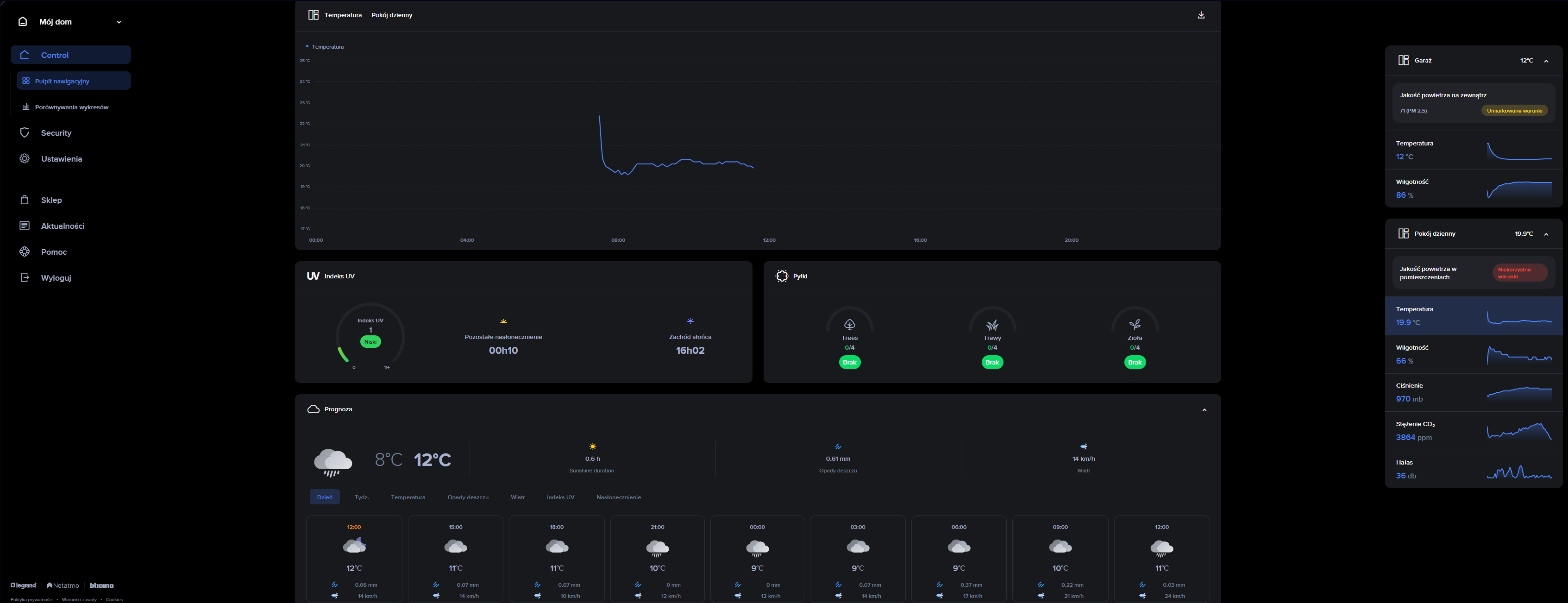Click the Wyloguj logout icon
The image size is (1568, 603).
tap(25, 278)
